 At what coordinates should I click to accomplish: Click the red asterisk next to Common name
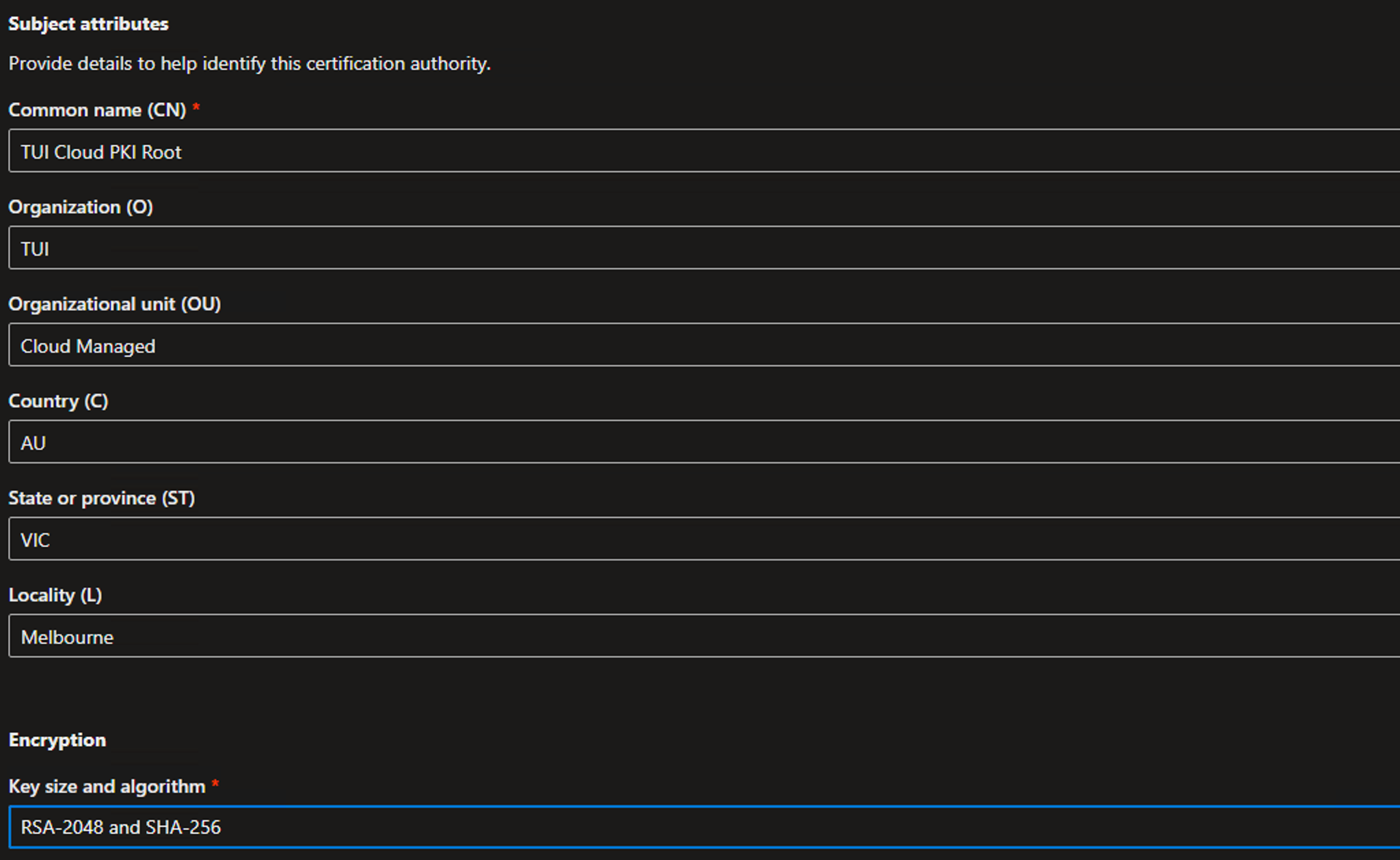197,107
